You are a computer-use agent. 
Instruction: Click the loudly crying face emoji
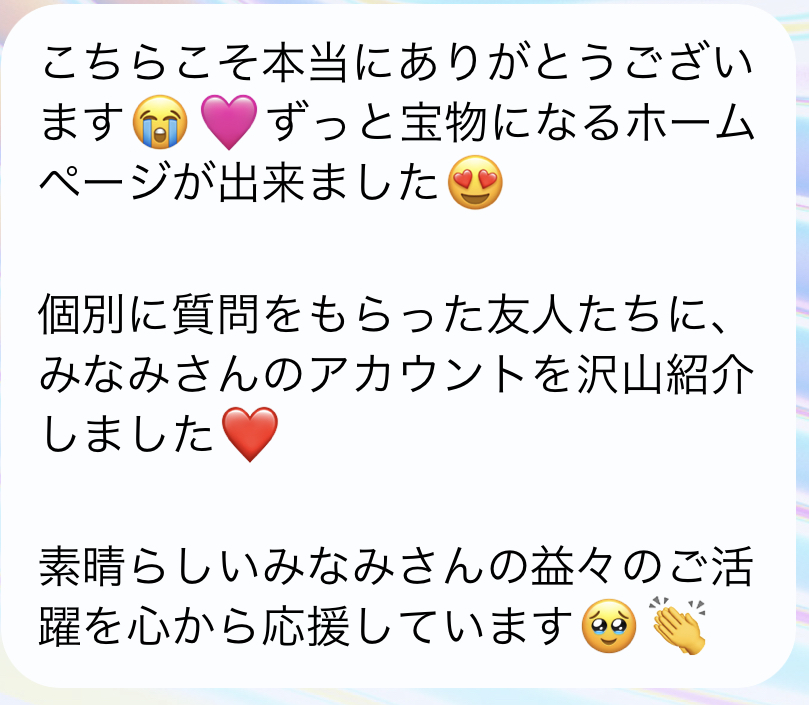(x=160, y=122)
